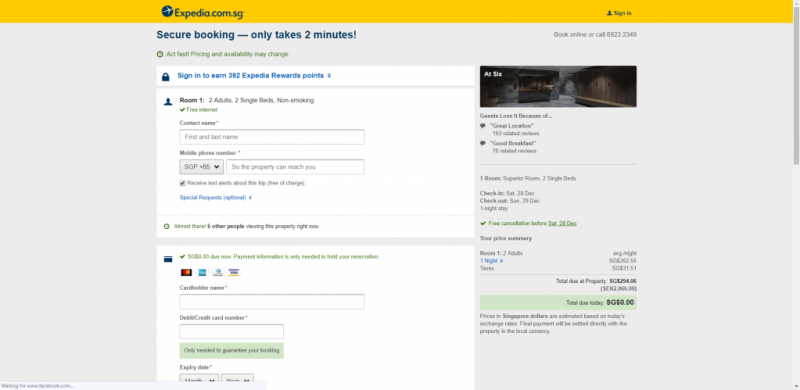This screenshot has height=390, width=800.
Task: Click the clock icon beside Almost there
Action: 166,226
